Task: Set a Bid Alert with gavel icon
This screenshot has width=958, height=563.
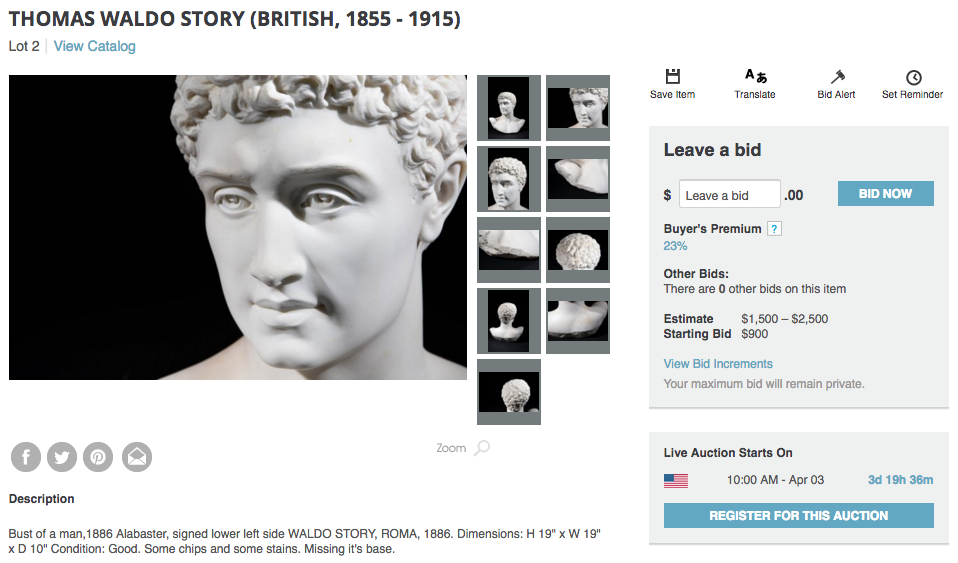Action: tap(837, 77)
